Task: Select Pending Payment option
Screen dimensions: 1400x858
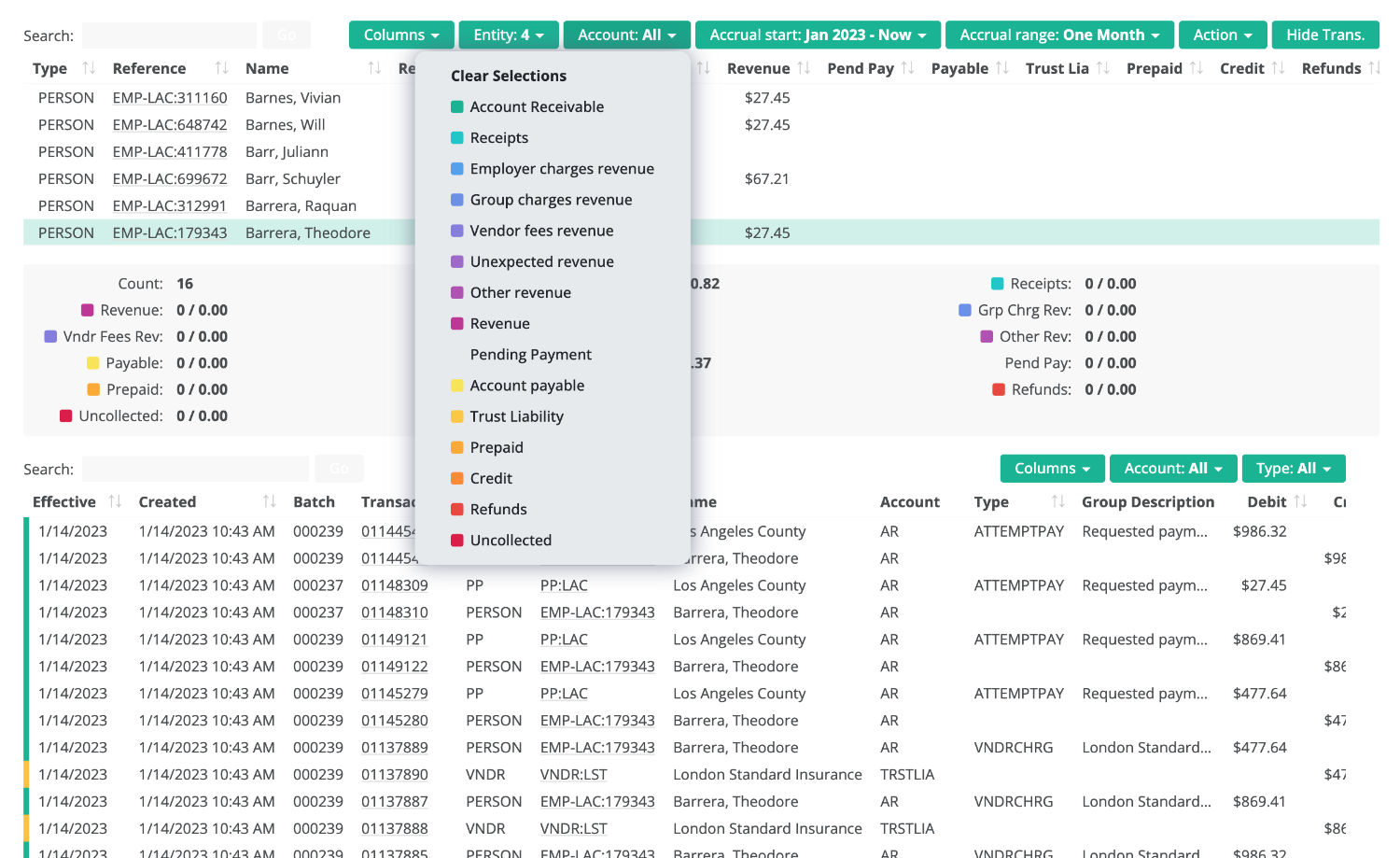Action: point(530,354)
